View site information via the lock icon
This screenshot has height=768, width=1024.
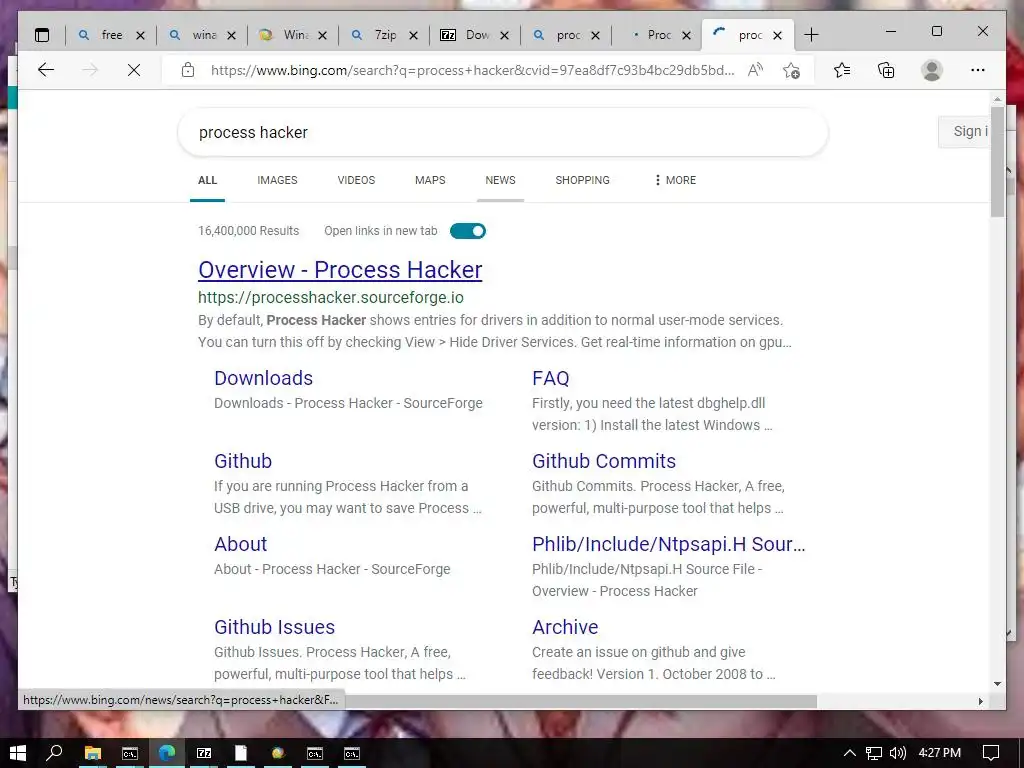[188, 70]
